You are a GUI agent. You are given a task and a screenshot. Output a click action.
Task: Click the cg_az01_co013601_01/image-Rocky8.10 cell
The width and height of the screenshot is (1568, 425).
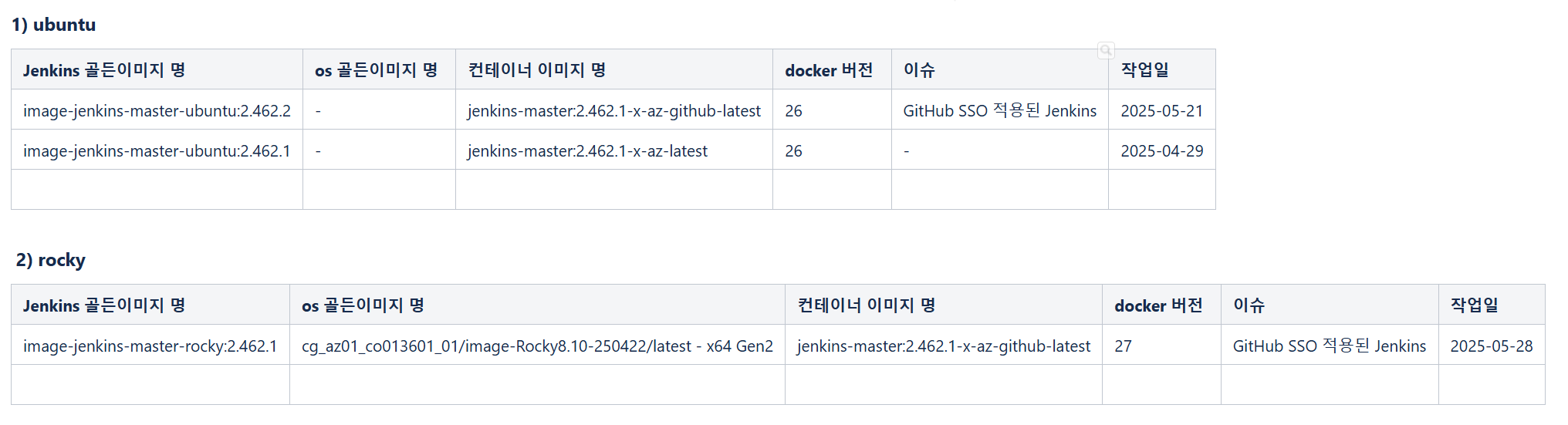coord(537,345)
